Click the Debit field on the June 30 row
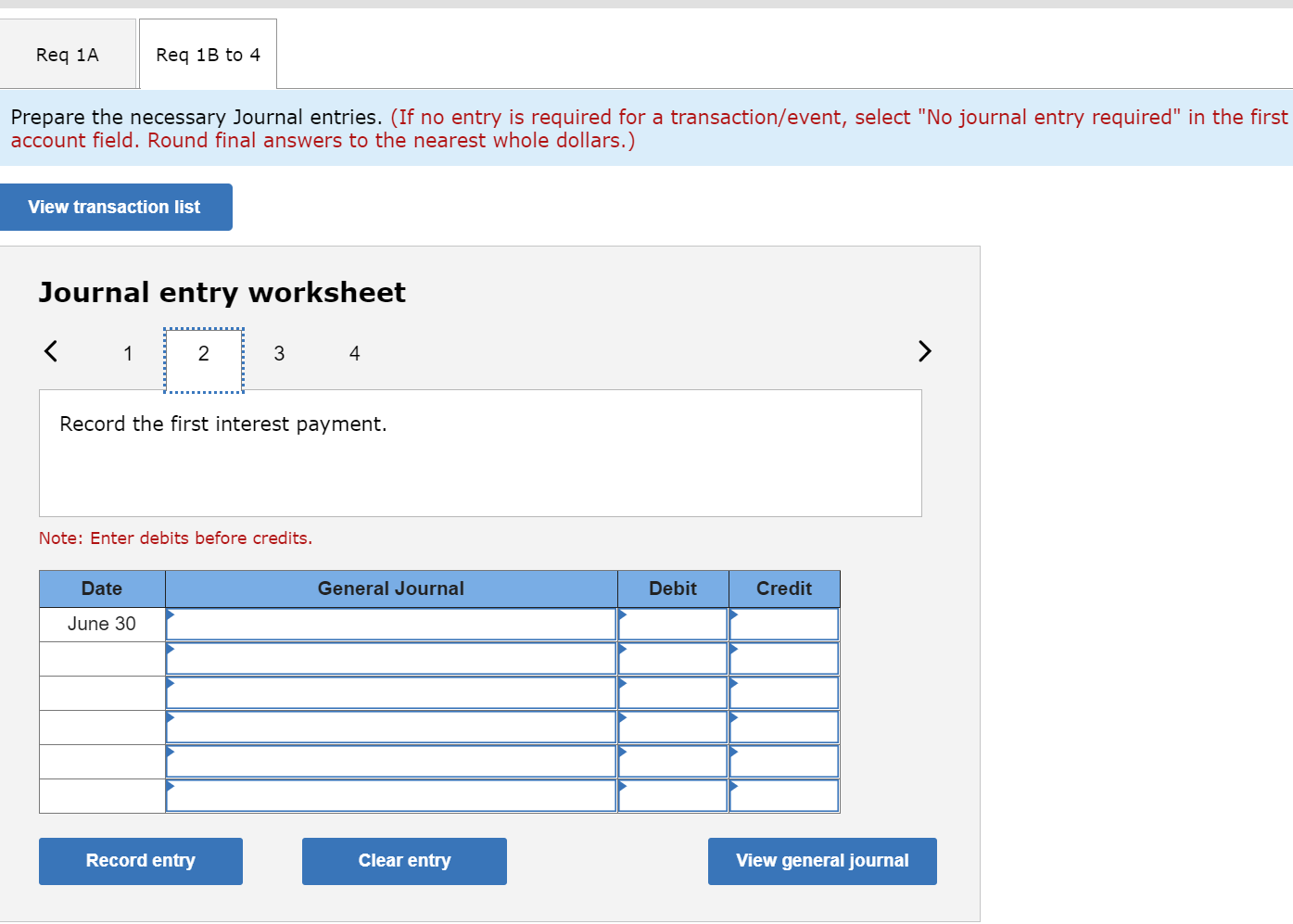This screenshot has width=1293, height=924. point(673,624)
